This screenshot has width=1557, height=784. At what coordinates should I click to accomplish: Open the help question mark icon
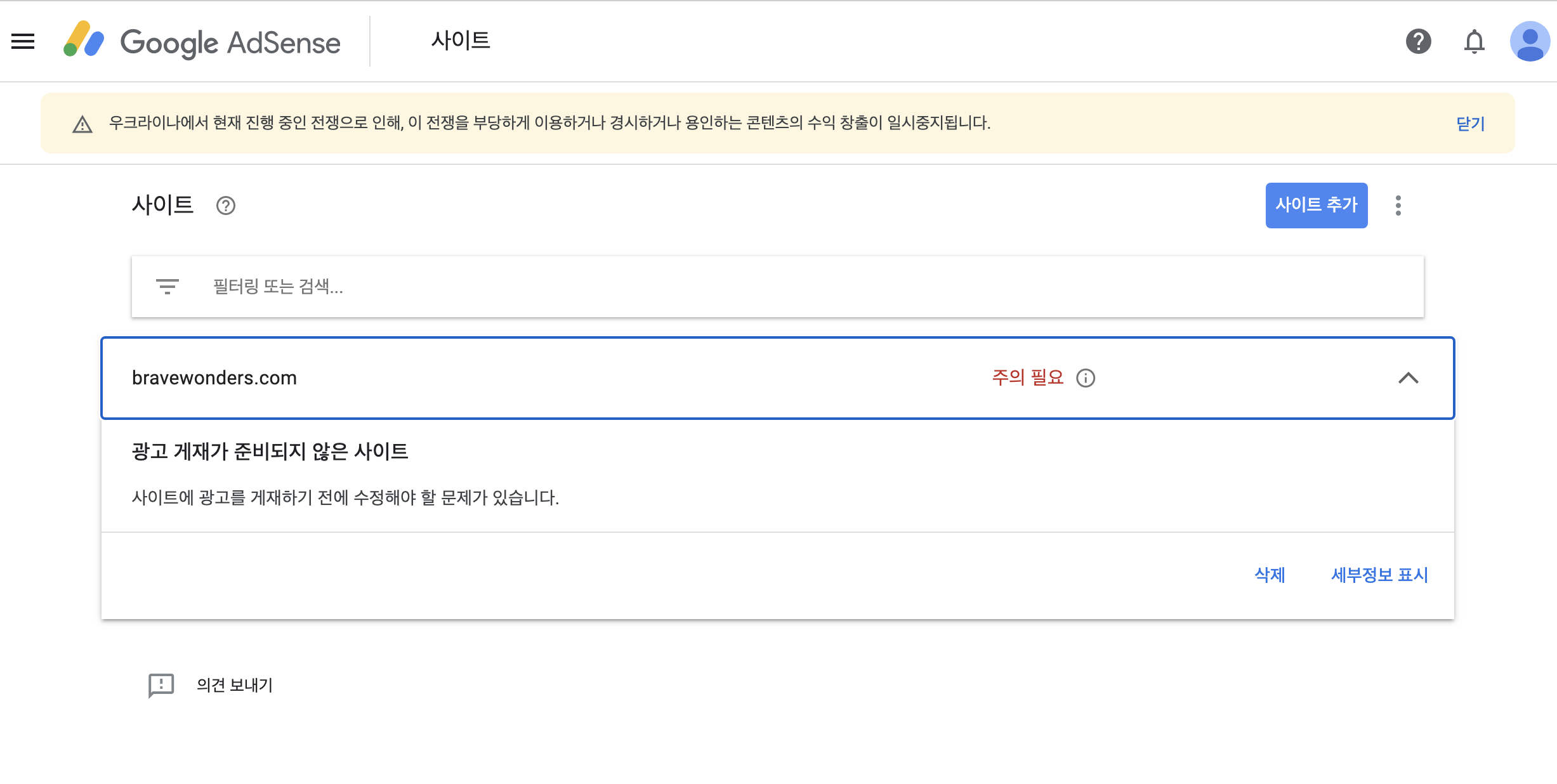[x=1418, y=42]
